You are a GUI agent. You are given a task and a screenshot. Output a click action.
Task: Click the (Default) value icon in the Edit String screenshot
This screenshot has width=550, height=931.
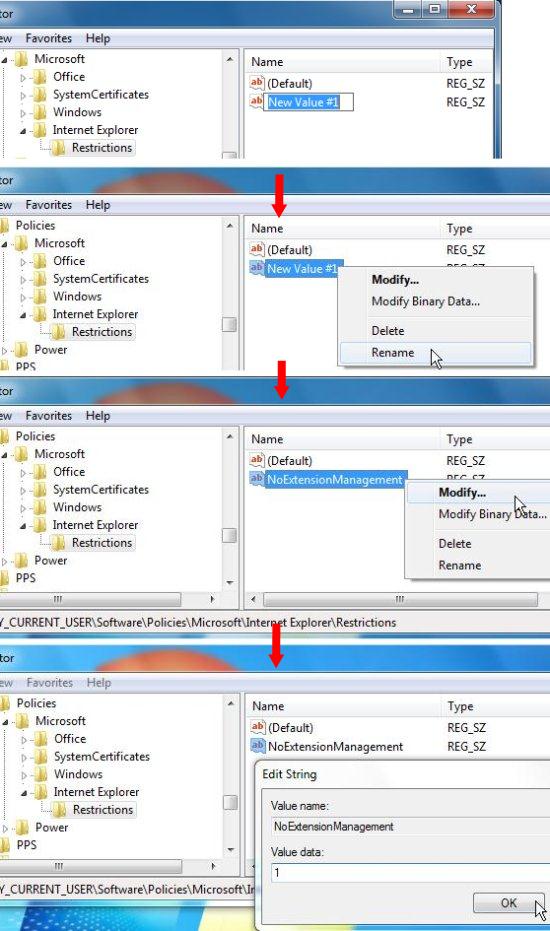pos(258,727)
